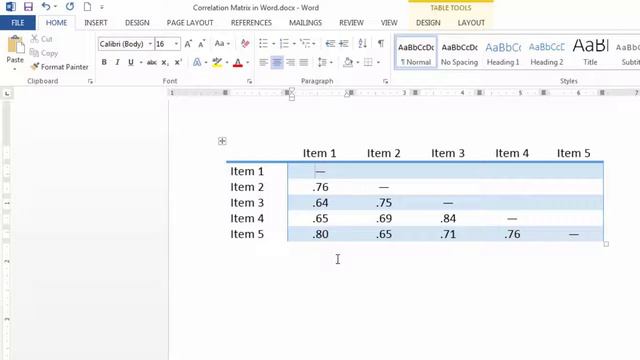Viewport: 640px width, 360px height.
Task: Create a new document from the quick access toolbar
Action: coord(87,7)
